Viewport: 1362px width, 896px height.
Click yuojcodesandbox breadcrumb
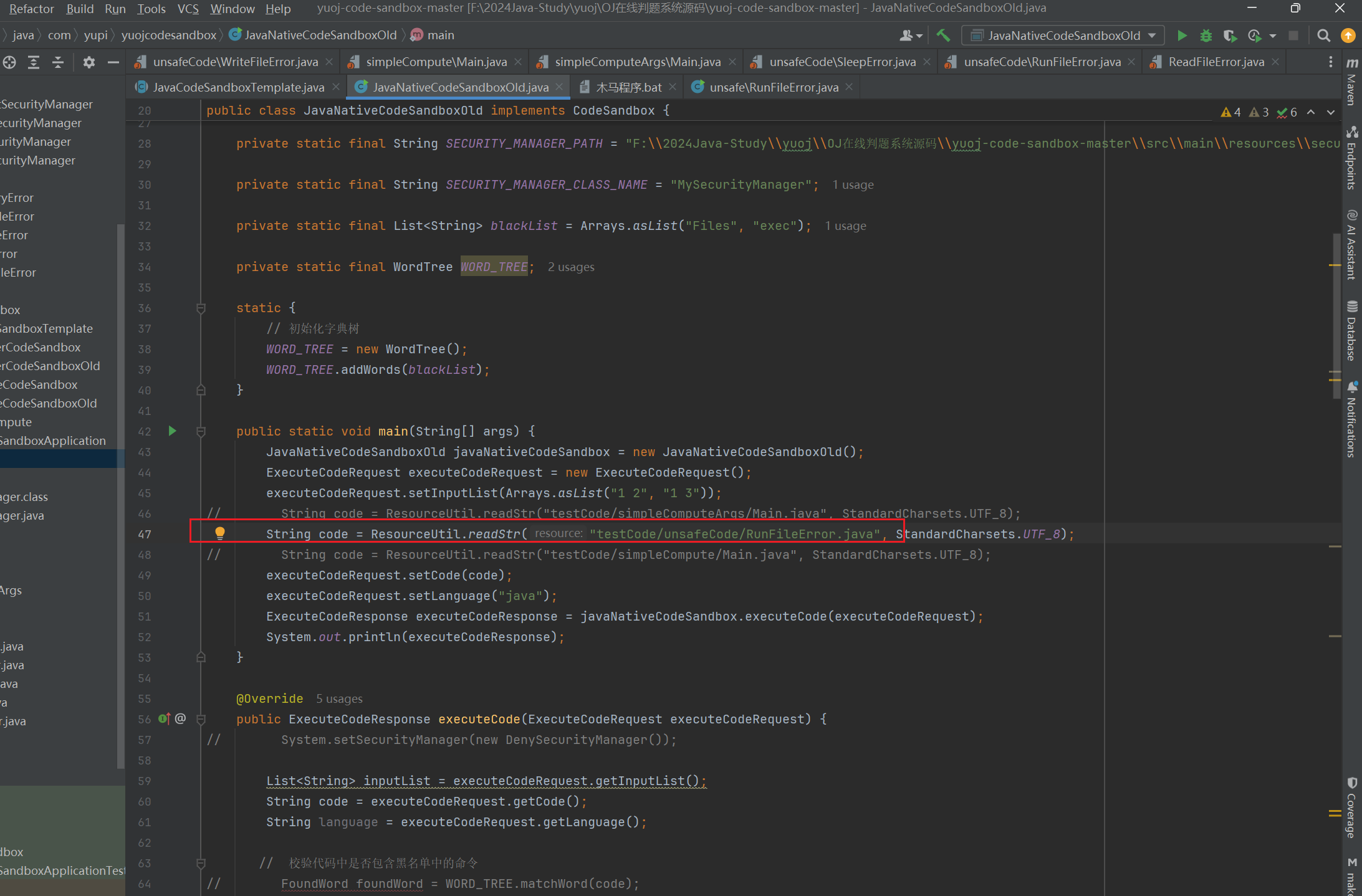[168, 35]
